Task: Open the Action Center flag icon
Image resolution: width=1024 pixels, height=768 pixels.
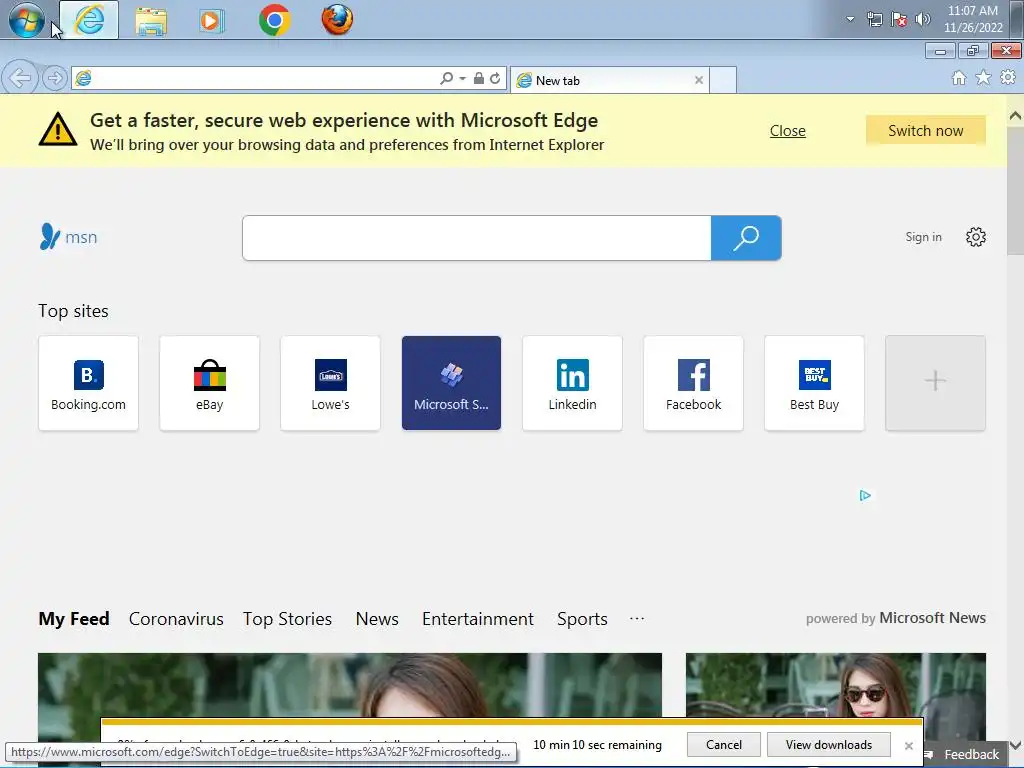Action: [x=899, y=20]
